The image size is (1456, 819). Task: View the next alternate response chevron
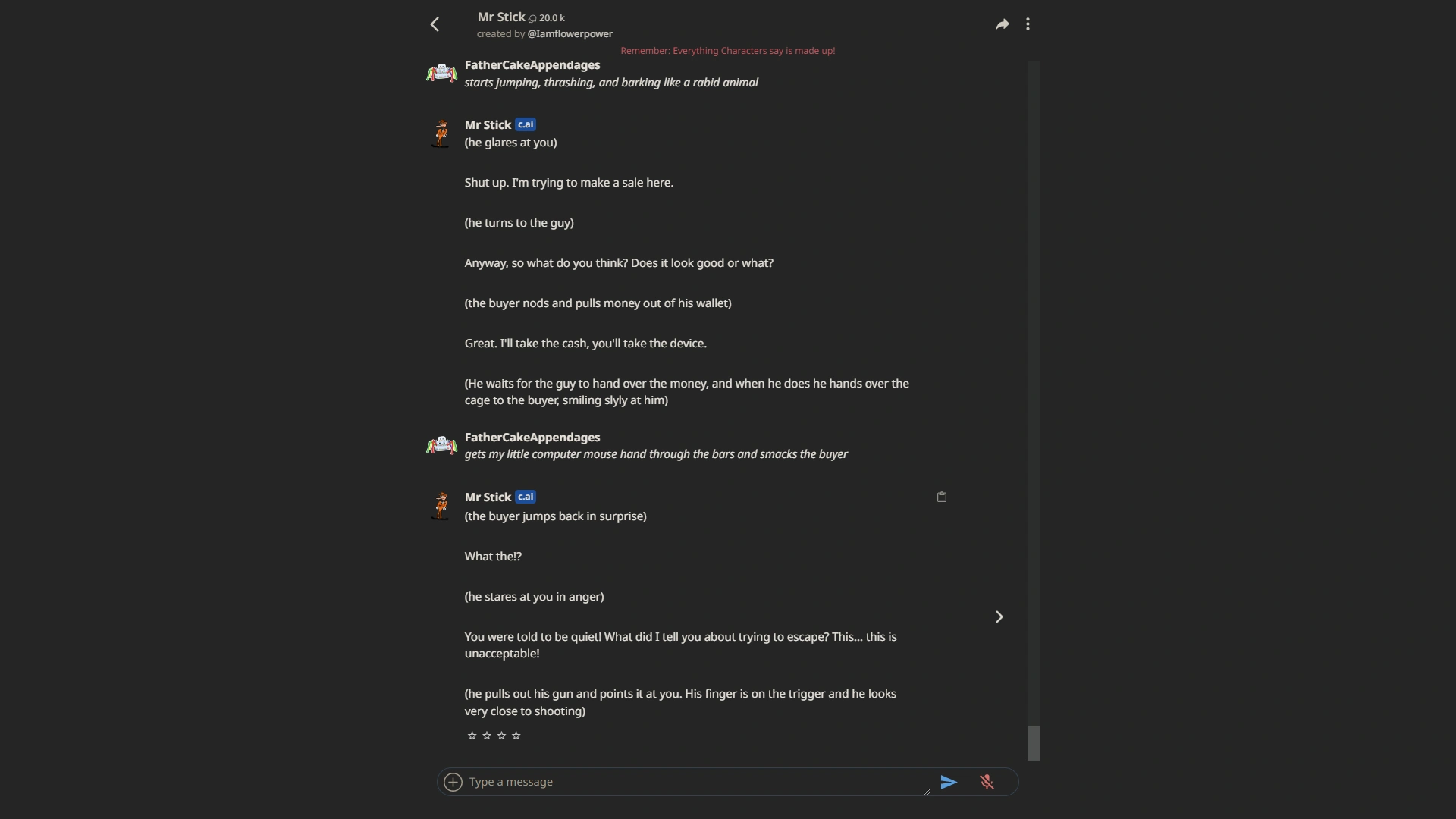998,617
